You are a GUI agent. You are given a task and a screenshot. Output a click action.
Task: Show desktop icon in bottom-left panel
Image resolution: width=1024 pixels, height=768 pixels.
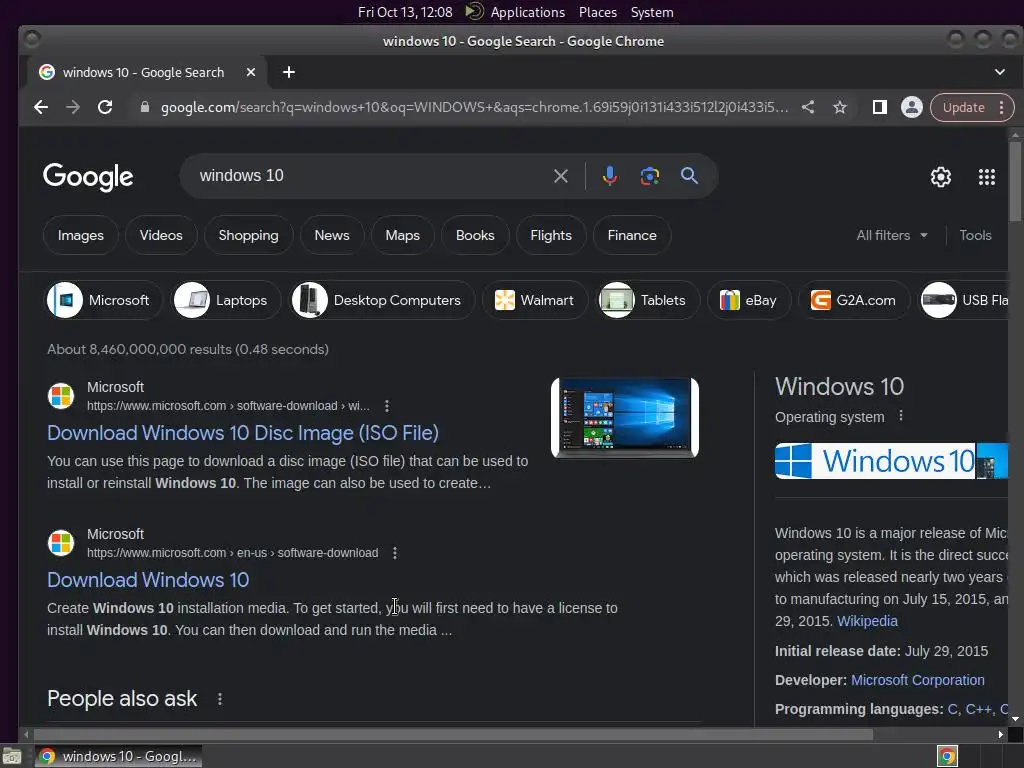pyautogui.click(x=11, y=756)
